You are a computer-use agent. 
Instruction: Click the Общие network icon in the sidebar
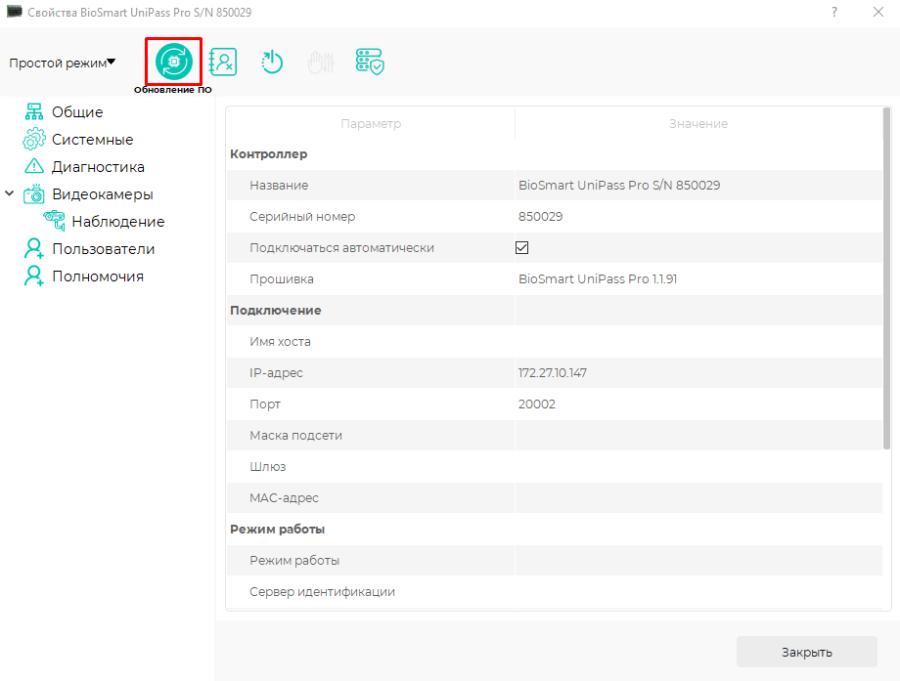point(34,112)
